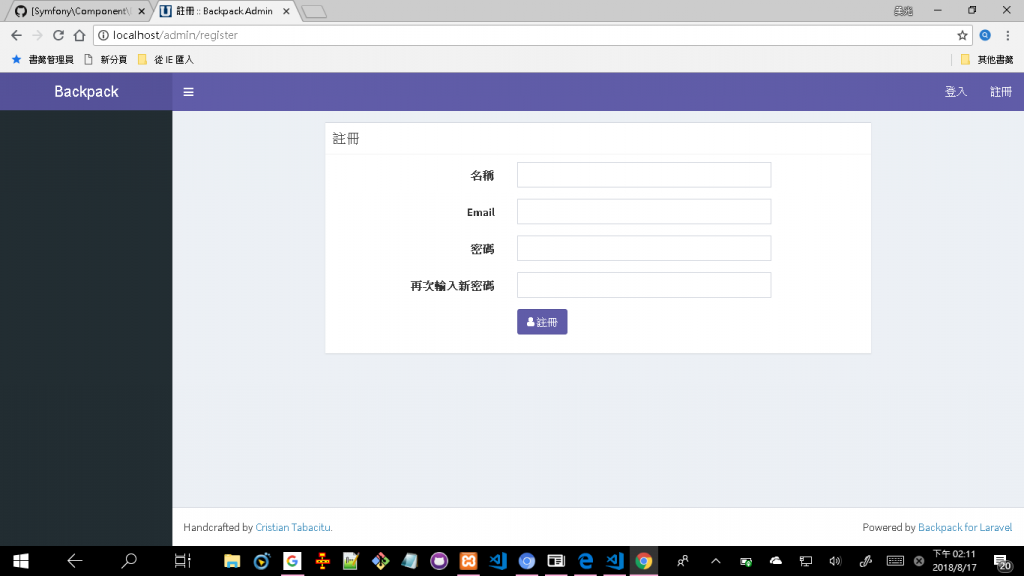Submit the form with the purple 註冊 button

(x=542, y=322)
